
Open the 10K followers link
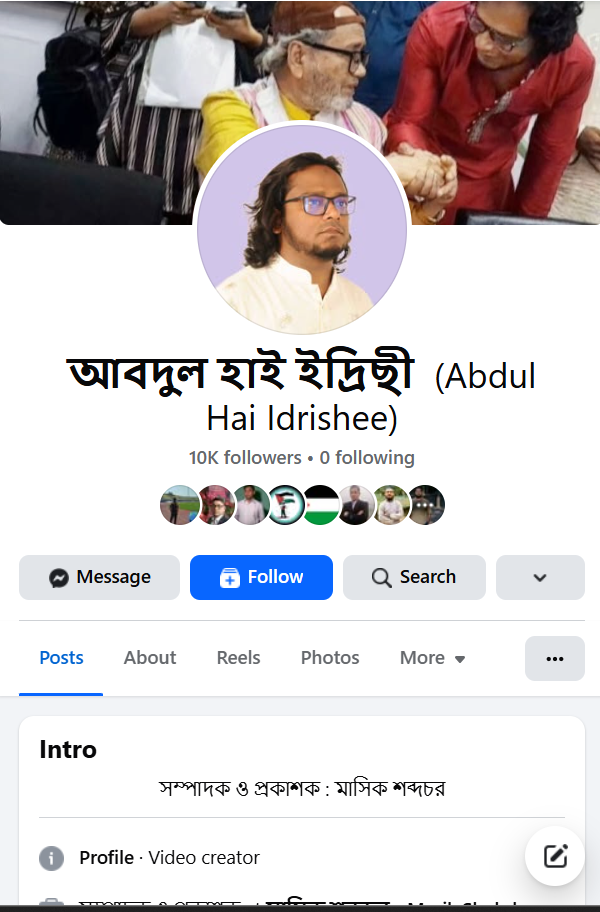click(x=245, y=458)
